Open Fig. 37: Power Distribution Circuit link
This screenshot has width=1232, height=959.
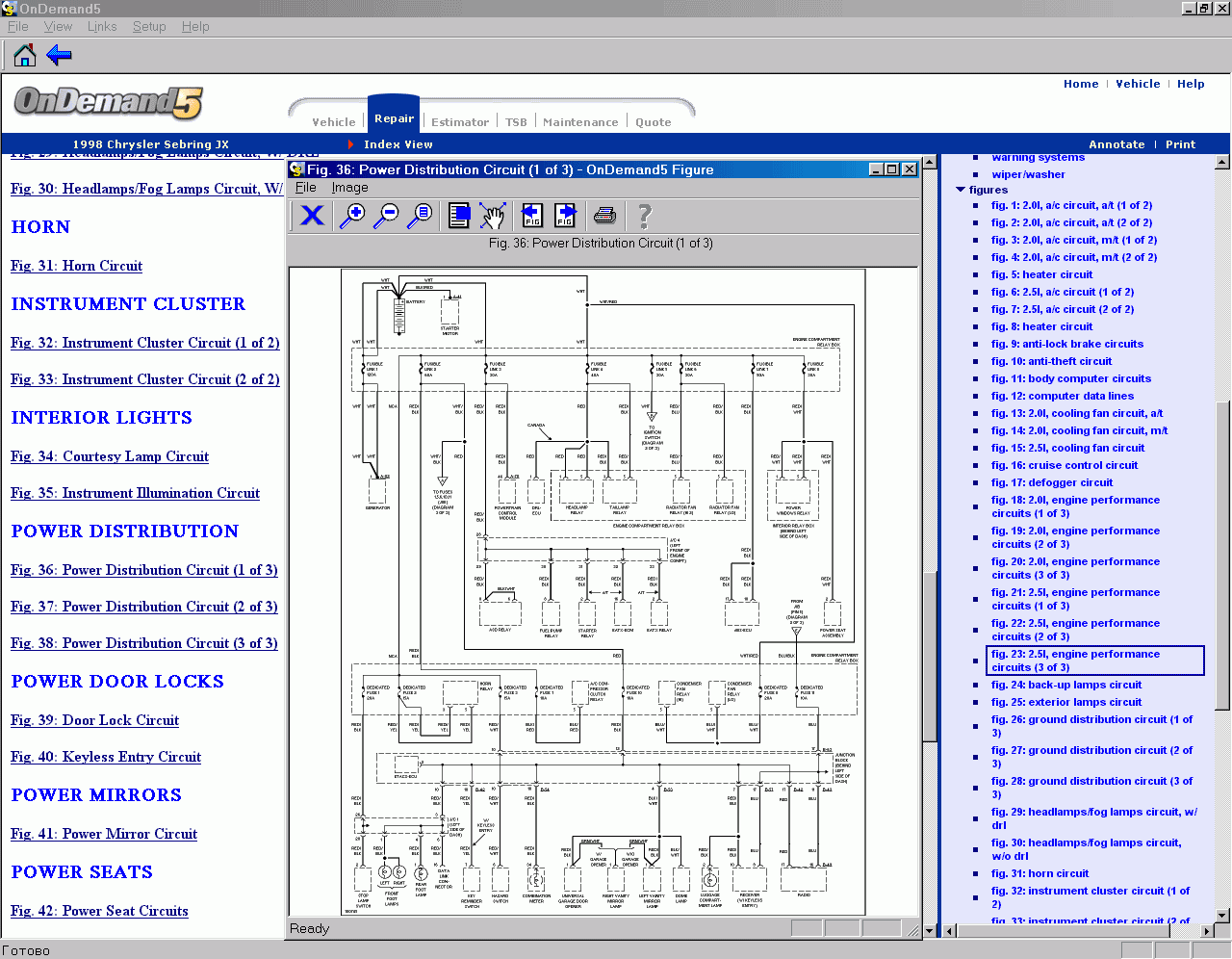pyautogui.click(x=144, y=607)
